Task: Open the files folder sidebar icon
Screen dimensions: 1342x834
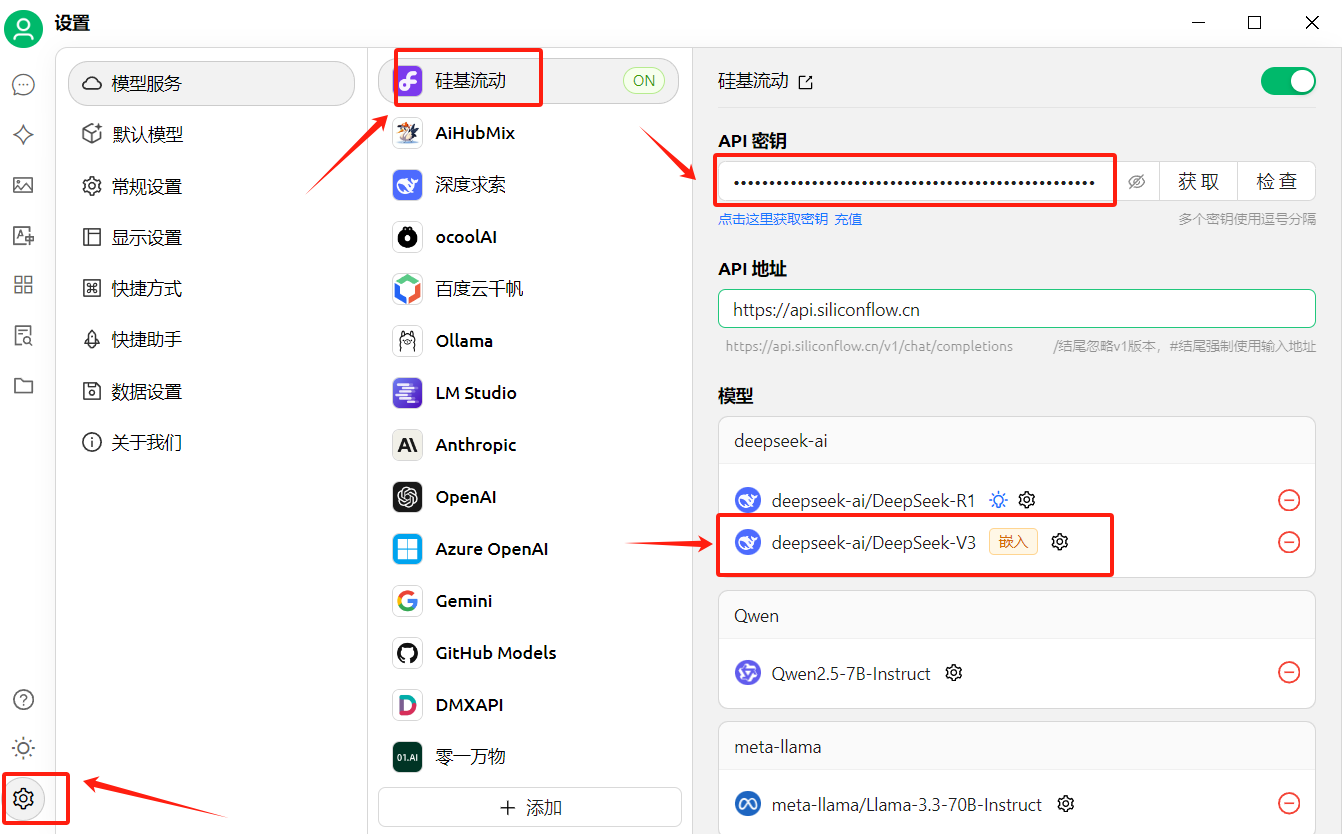Action: click(23, 385)
